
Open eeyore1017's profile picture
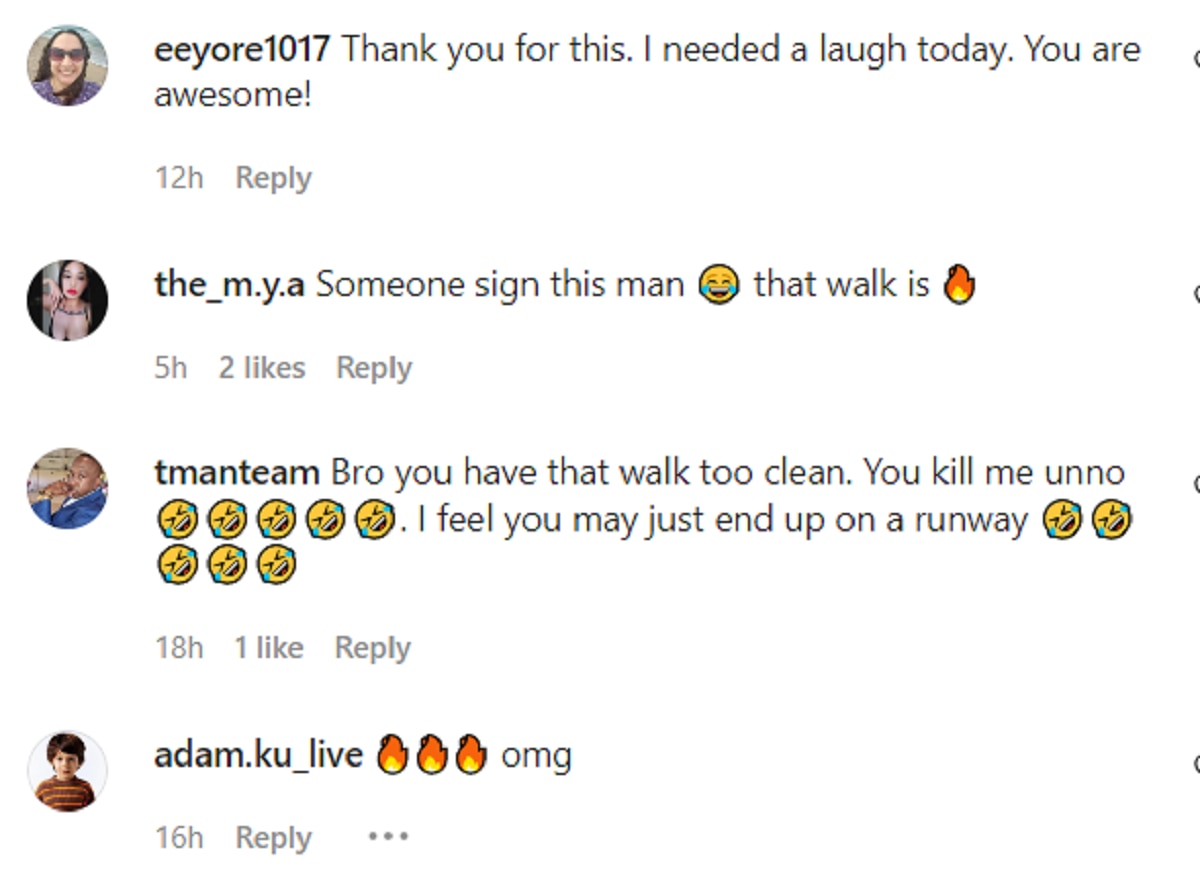(x=67, y=66)
